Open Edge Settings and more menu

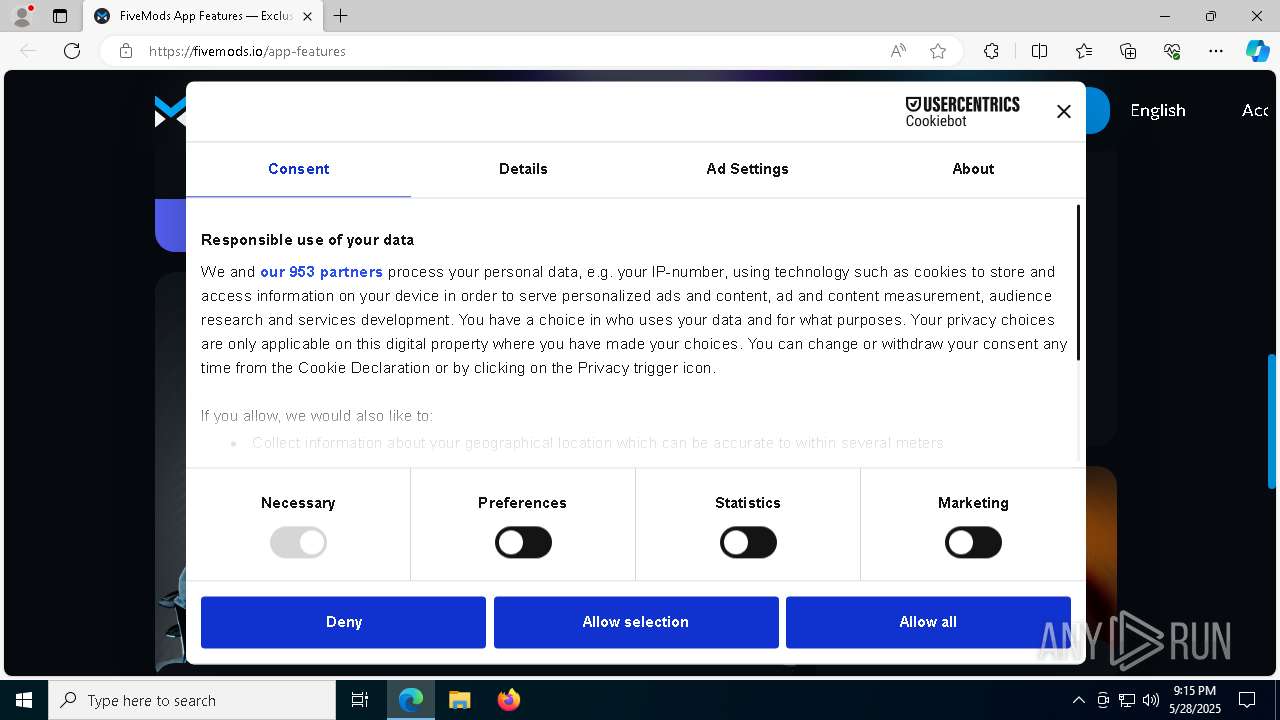click(x=1216, y=51)
